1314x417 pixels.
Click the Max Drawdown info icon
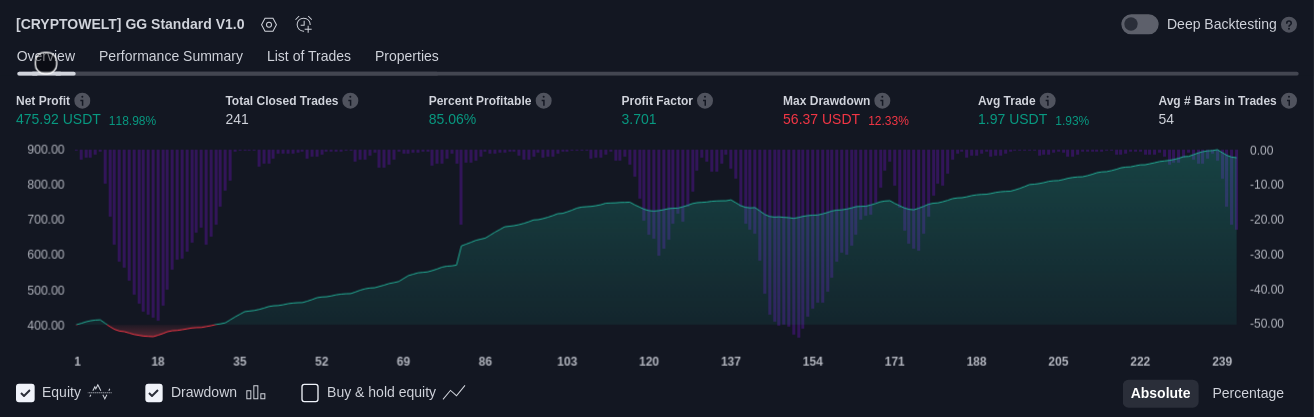(882, 101)
